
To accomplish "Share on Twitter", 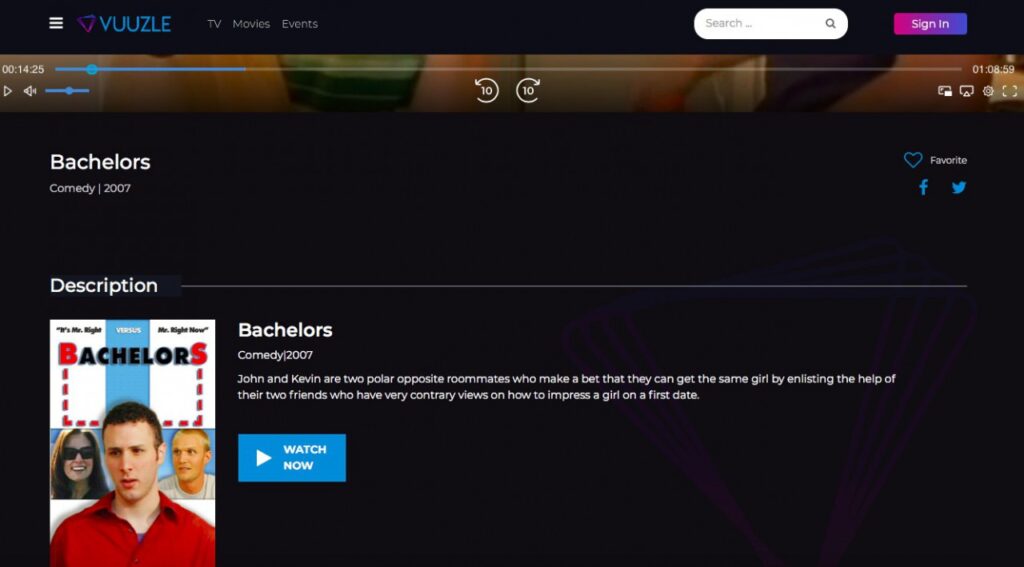I will (959, 188).
